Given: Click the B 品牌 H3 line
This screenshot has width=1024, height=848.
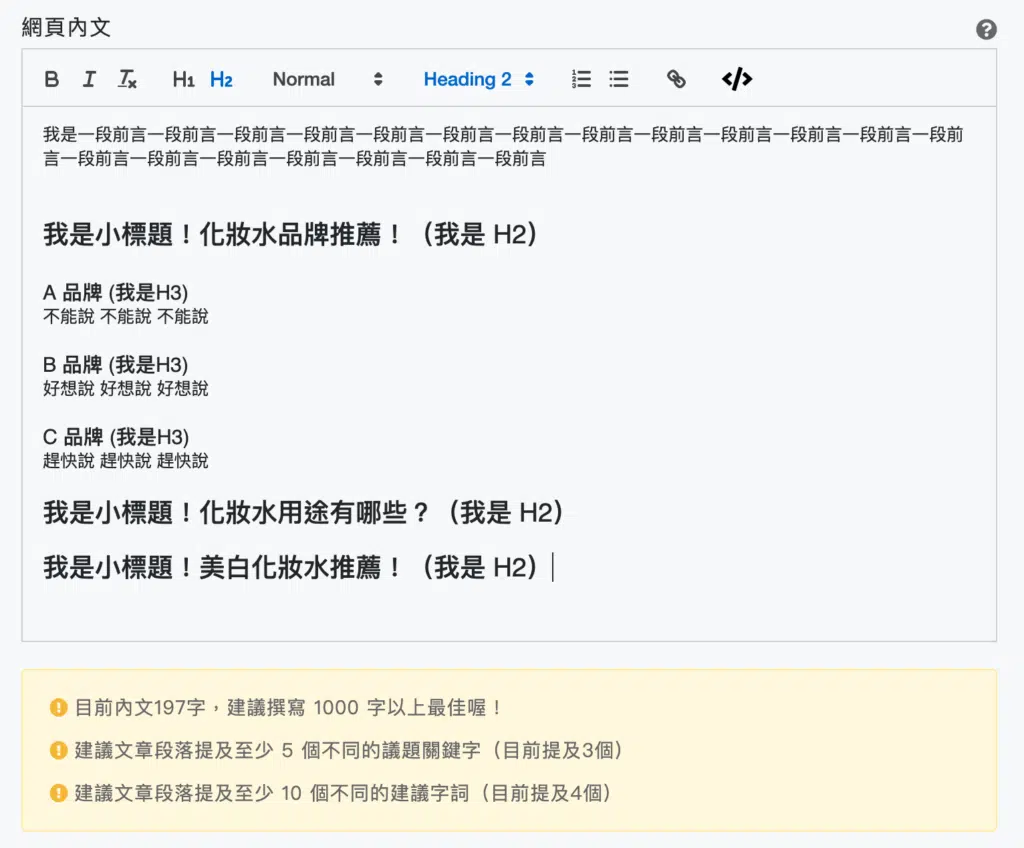Looking at the screenshot, I should (x=115, y=365).
